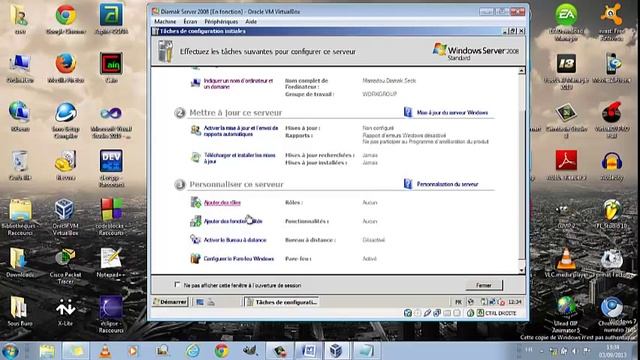Open the Cisco Packet Tracer desktop icon
The width and height of the screenshot is (640, 360).
[x=65, y=265]
